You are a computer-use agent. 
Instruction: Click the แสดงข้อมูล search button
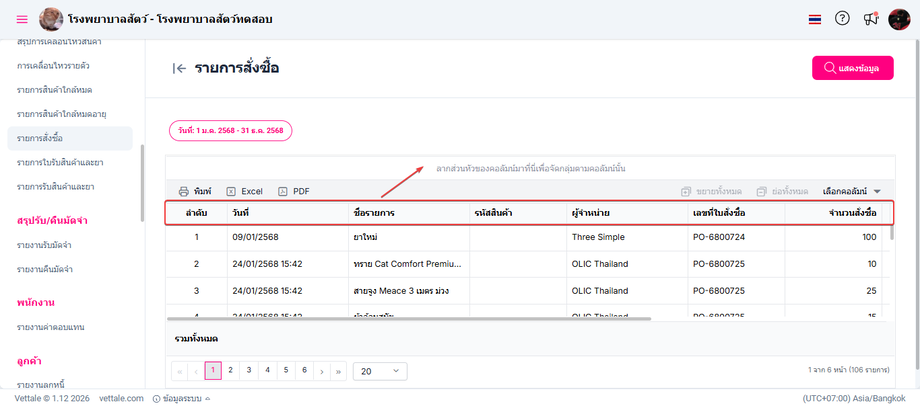click(853, 68)
